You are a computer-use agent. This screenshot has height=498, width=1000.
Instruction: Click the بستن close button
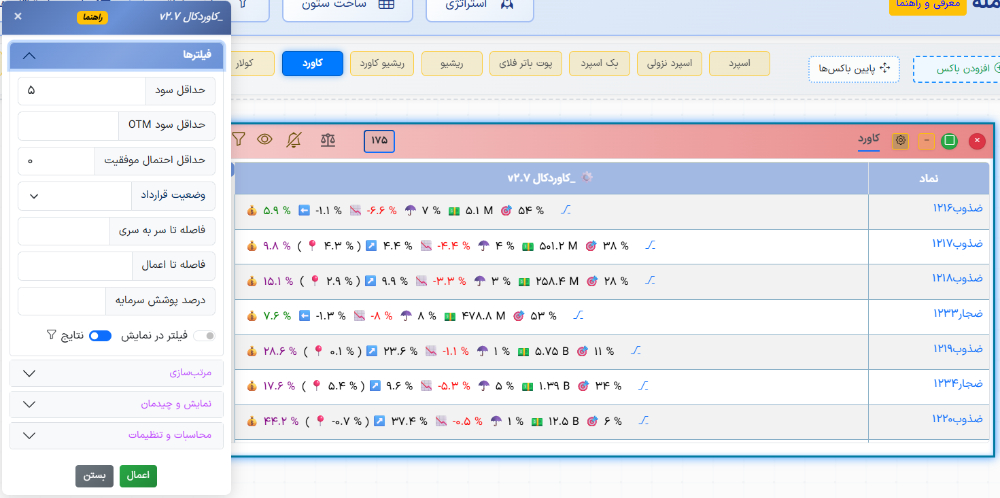coord(94,476)
